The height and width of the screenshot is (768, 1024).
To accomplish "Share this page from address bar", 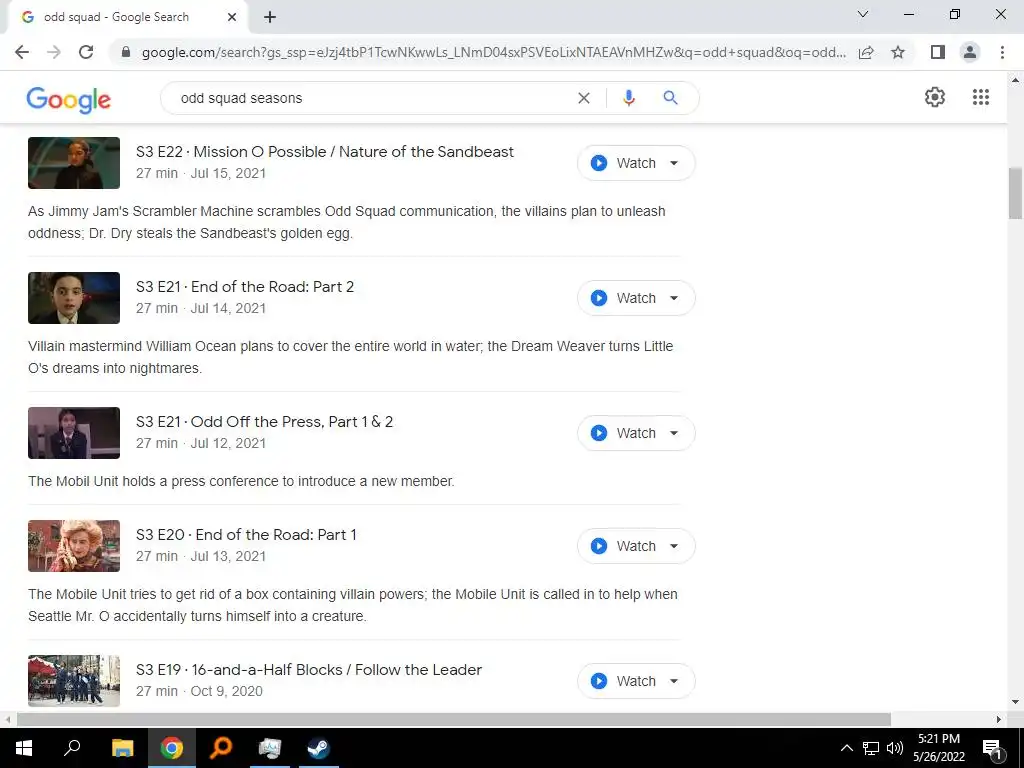I will [866, 52].
